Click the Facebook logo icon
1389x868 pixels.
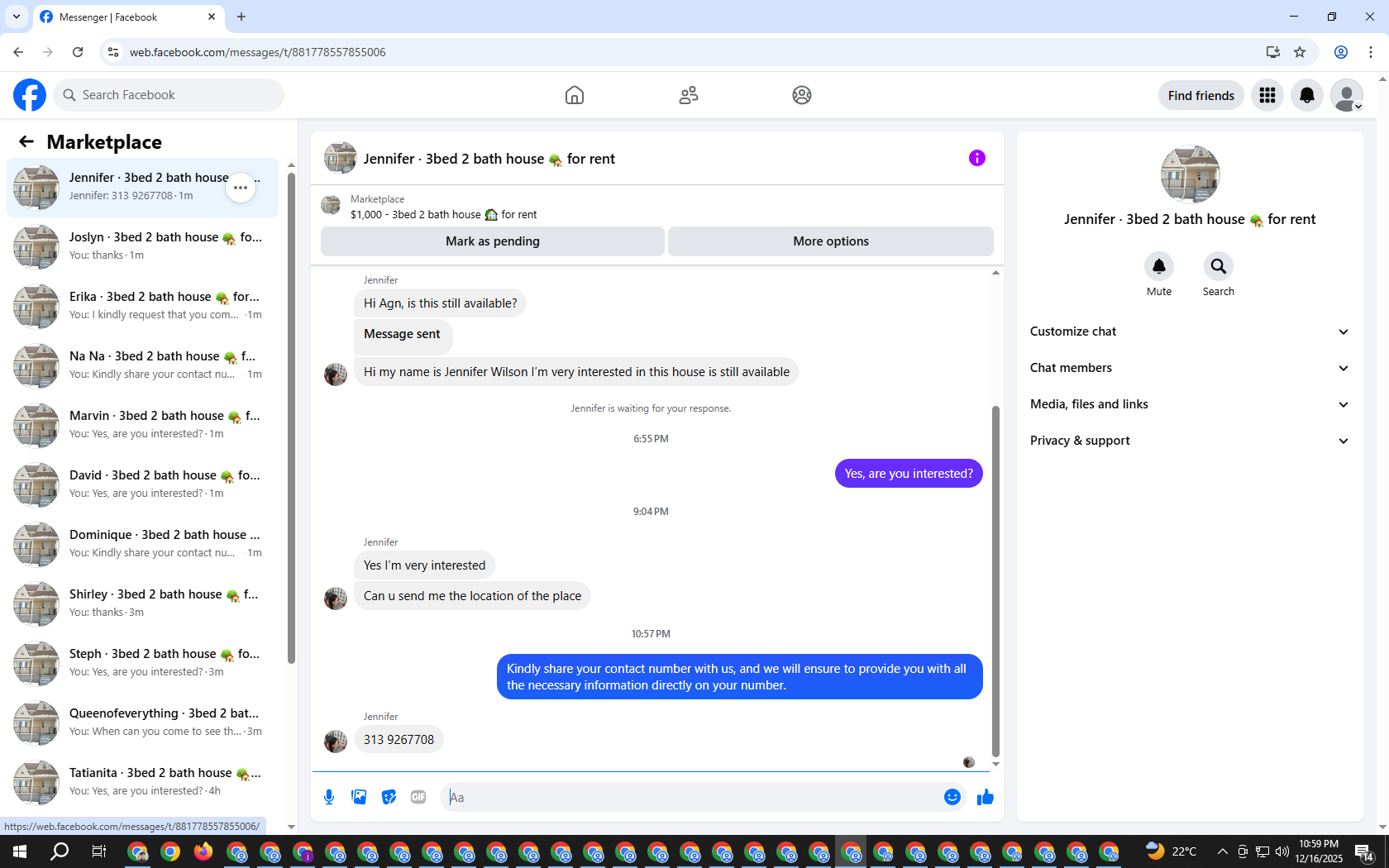[30, 95]
